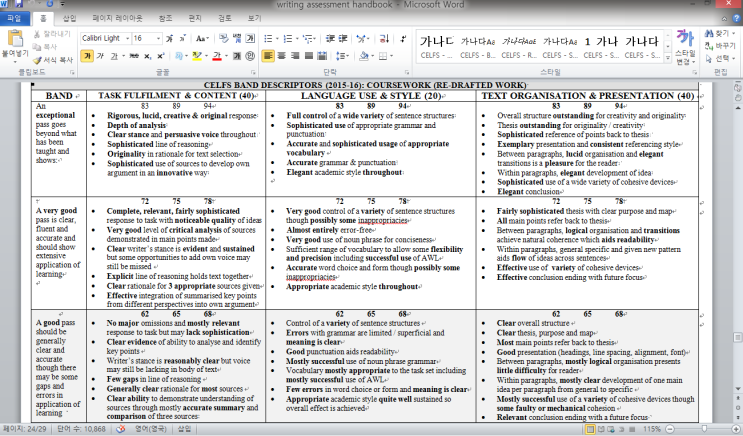
Task: Switch to the Review (검토) tab
Action: [225, 18]
